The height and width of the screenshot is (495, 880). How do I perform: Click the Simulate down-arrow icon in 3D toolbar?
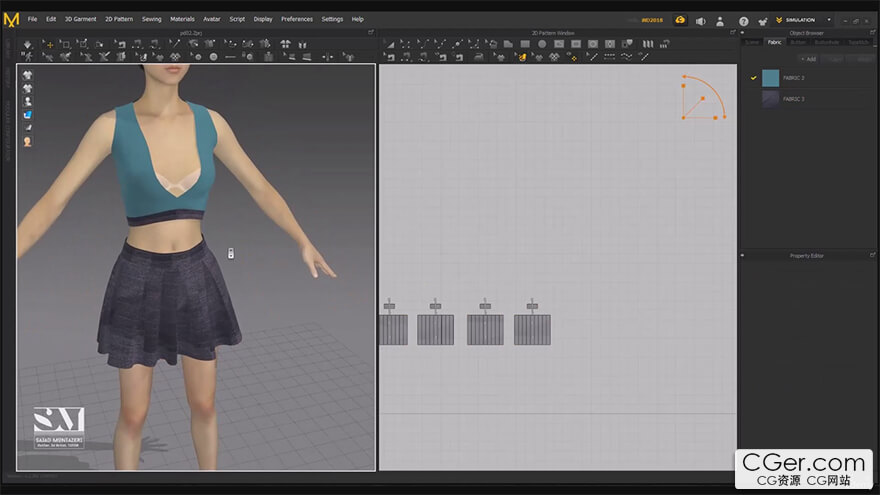[x=26, y=44]
